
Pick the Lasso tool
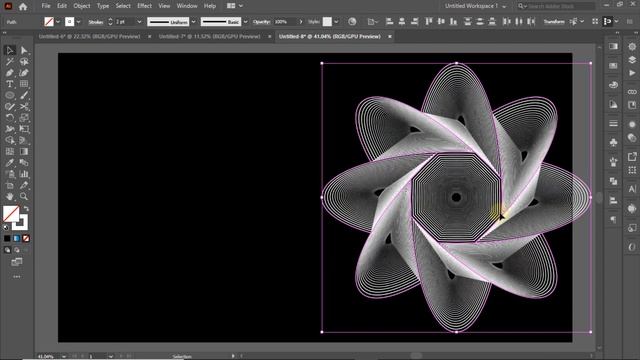point(24,62)
